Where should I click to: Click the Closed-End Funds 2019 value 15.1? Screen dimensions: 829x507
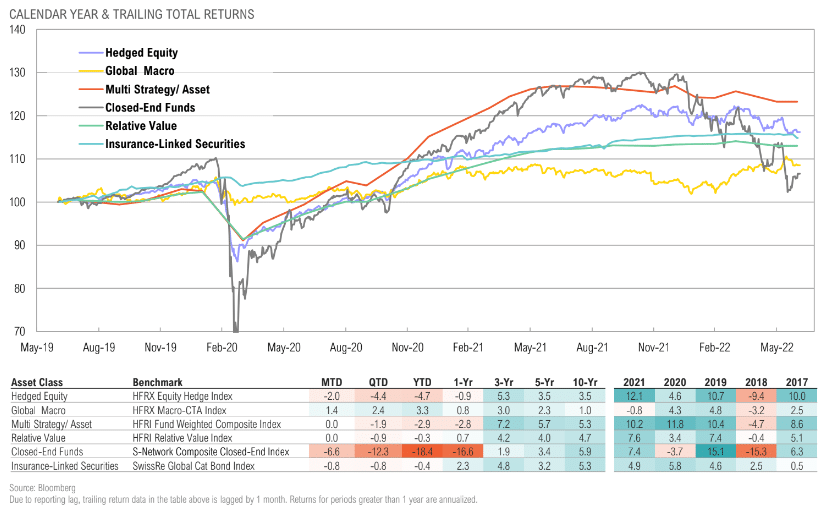tap(715, 452)
